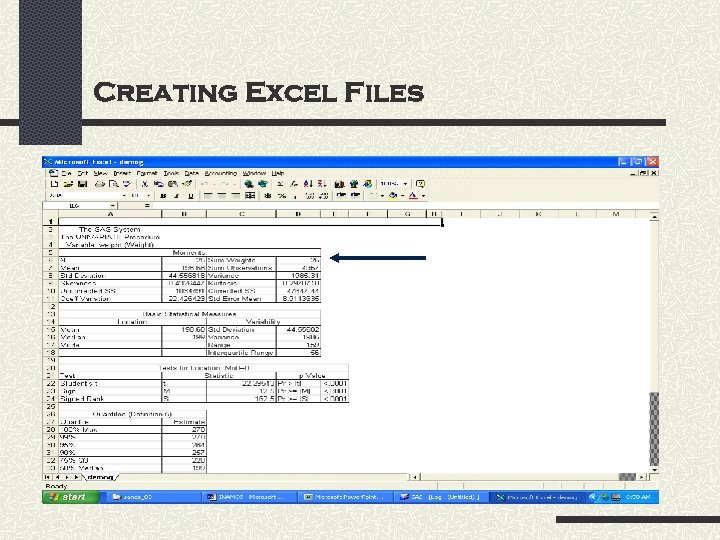Toggle Italic formatting
720x540 pixels.
(x=176, y=196)
